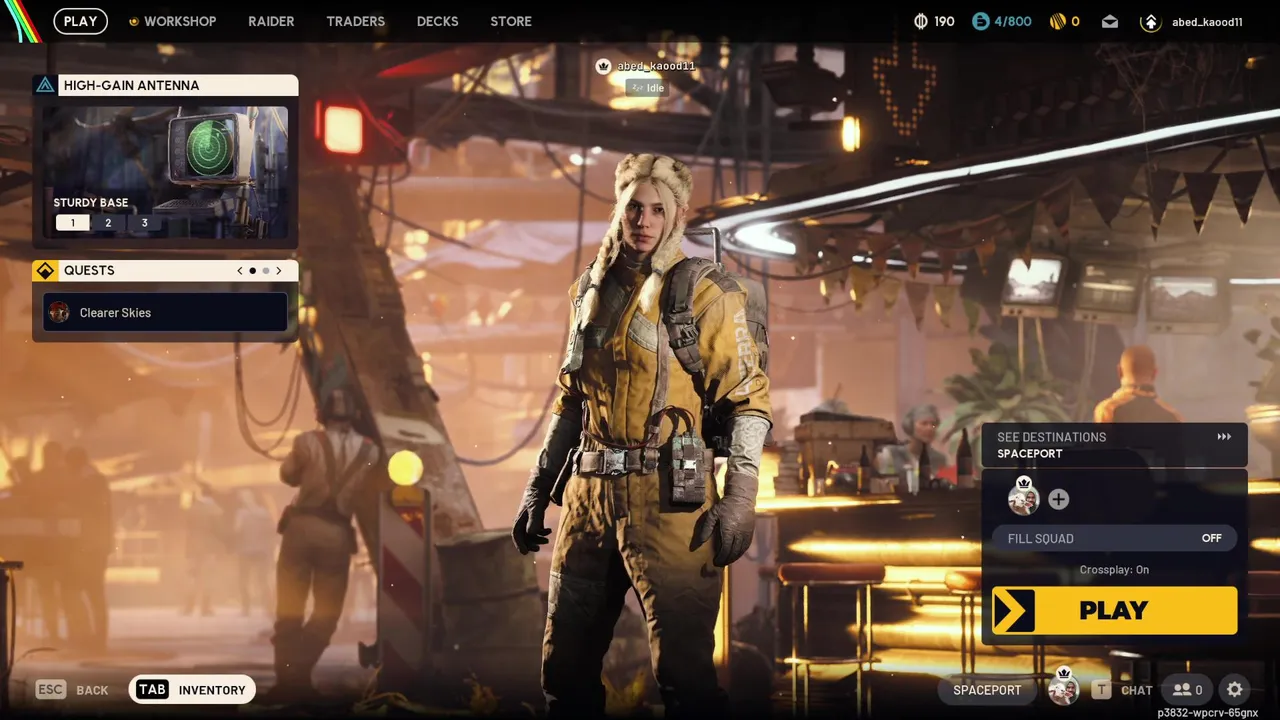Open the Clearer Skies quest
The width and height of the screenshot is (1280, 720).
point(165,312)
